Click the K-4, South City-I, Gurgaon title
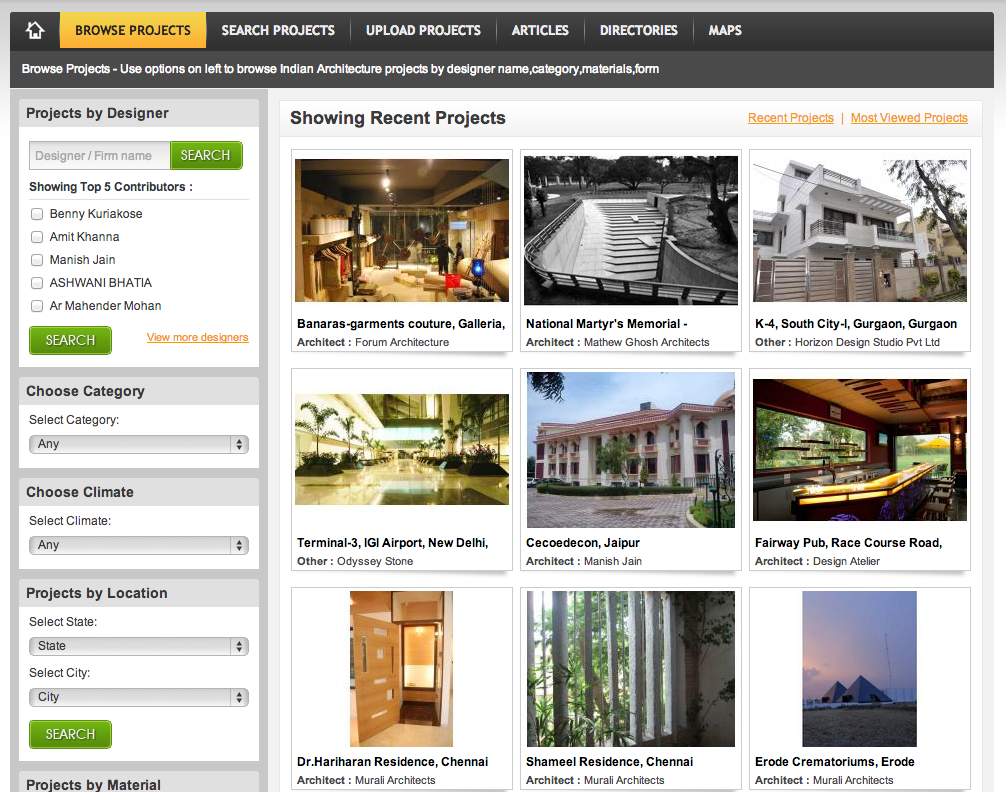This screenshot has width=1006, height=792. [856, 324]
